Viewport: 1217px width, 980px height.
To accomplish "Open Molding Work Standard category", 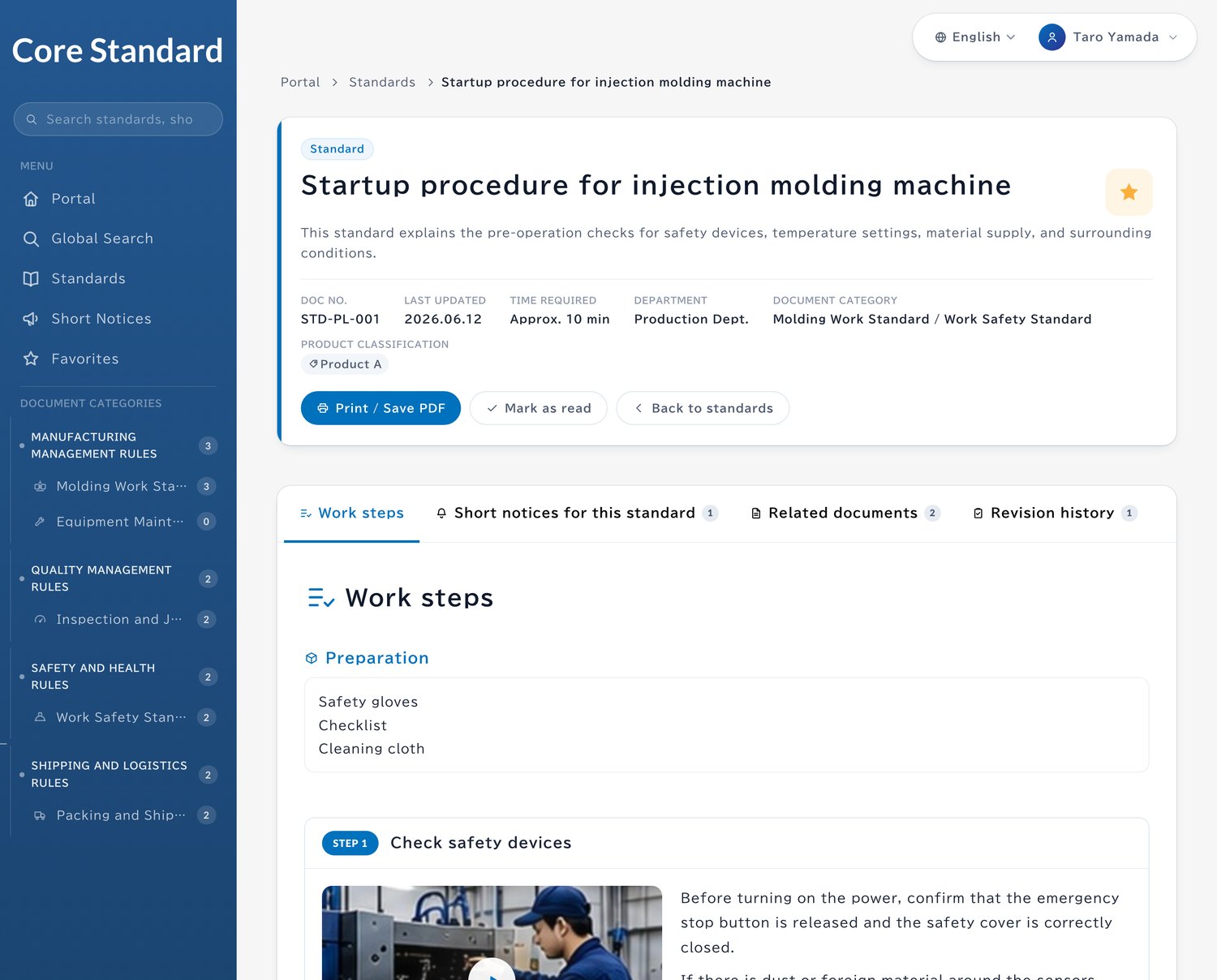I will tap(123, 487).
